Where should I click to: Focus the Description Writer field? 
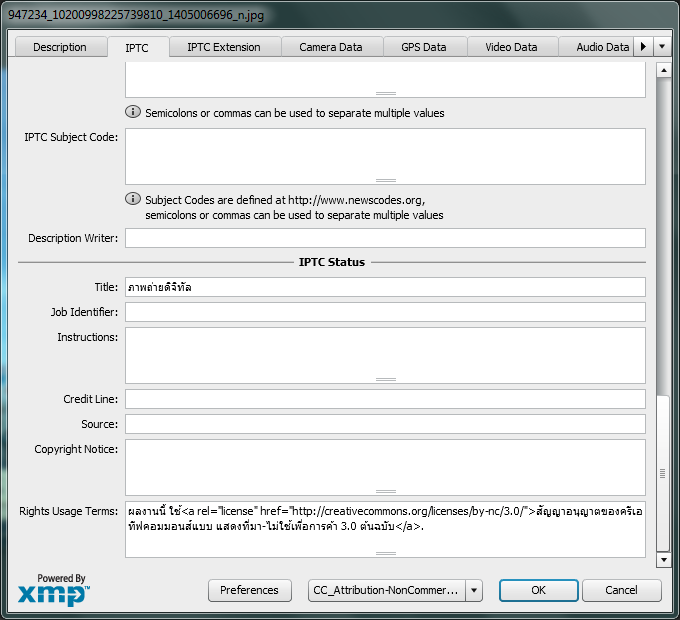click(385, 238)
